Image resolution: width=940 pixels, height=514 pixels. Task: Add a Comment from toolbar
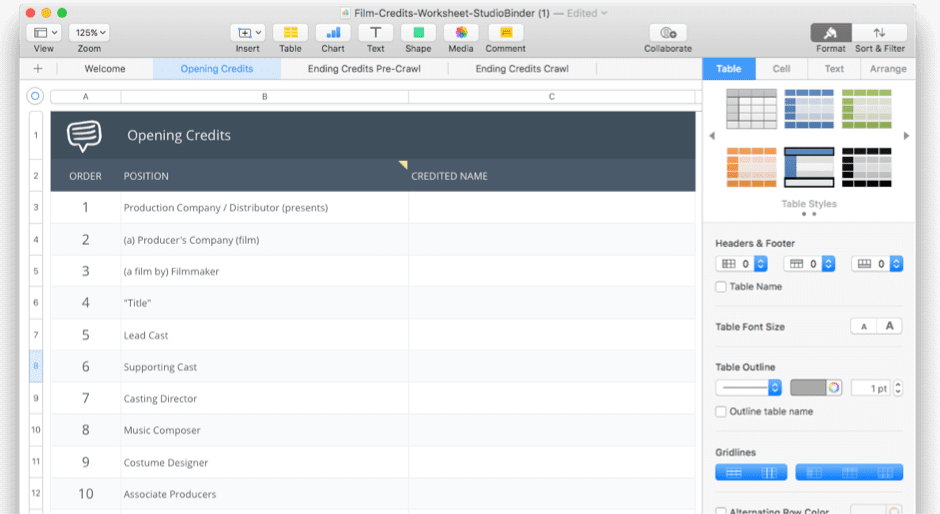click(505, 32)
